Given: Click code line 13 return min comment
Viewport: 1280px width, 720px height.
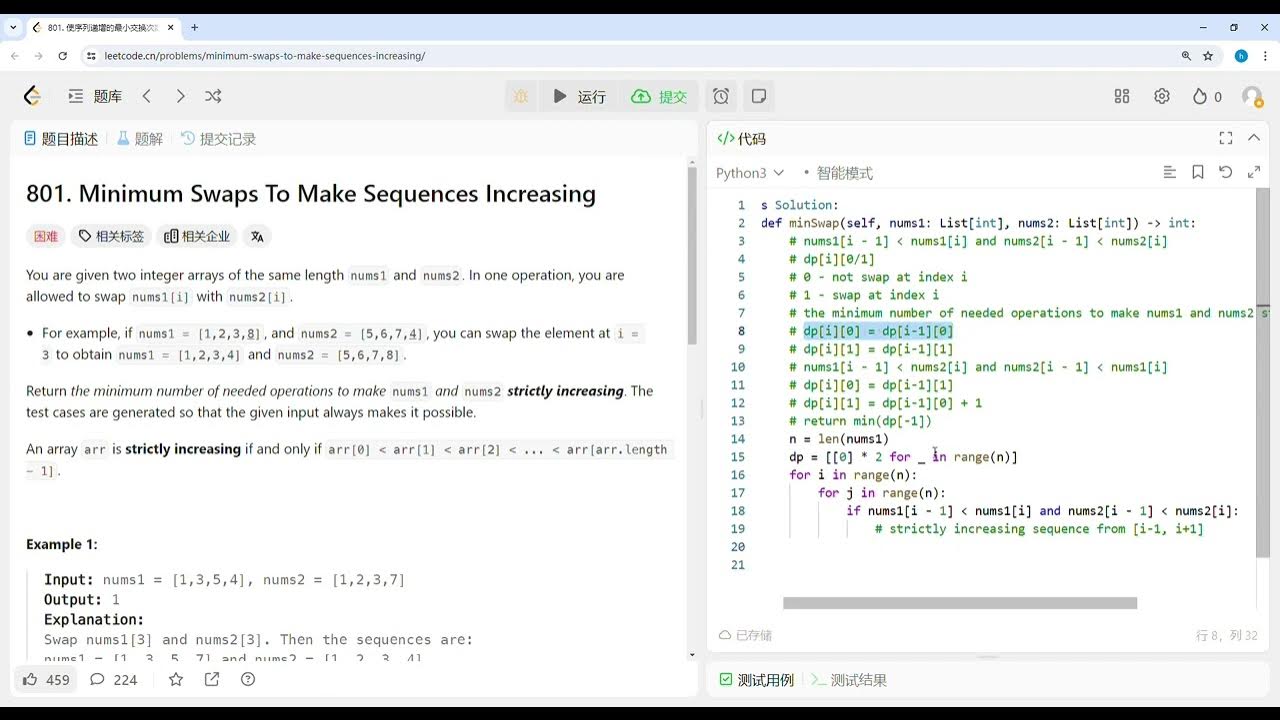Looking at the screenshot, I should [x=860, y=421].
